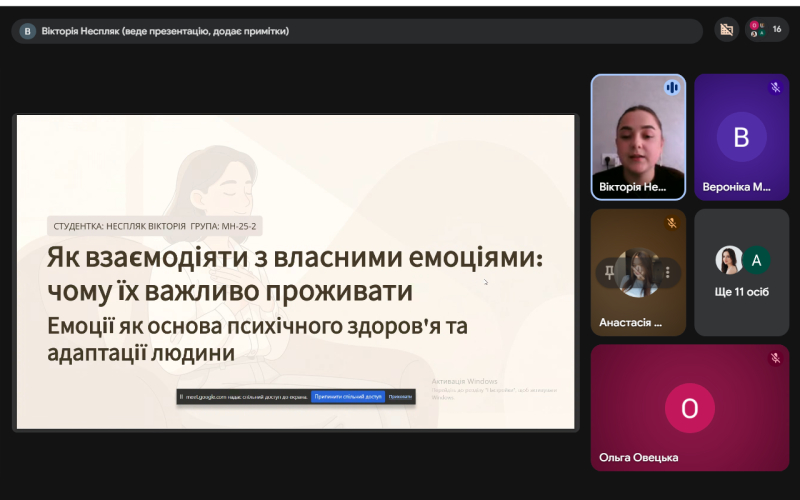Click the muted mic icon on Ольга Овецька's tile
The height and width of the screenshot is (500, 800).
point(774,358)
